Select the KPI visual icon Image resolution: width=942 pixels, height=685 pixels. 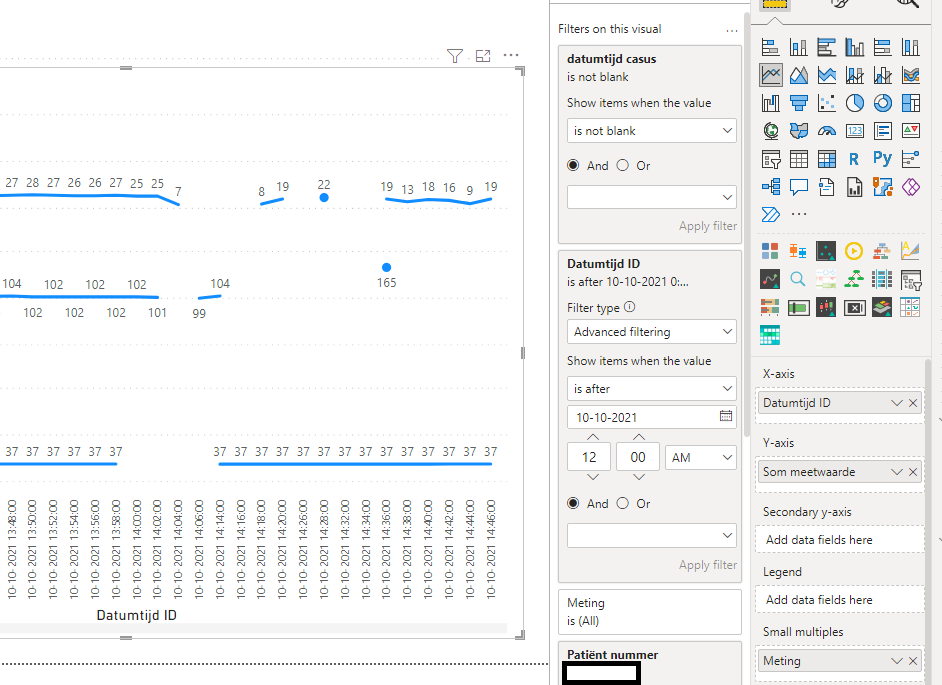click(910, 131)
